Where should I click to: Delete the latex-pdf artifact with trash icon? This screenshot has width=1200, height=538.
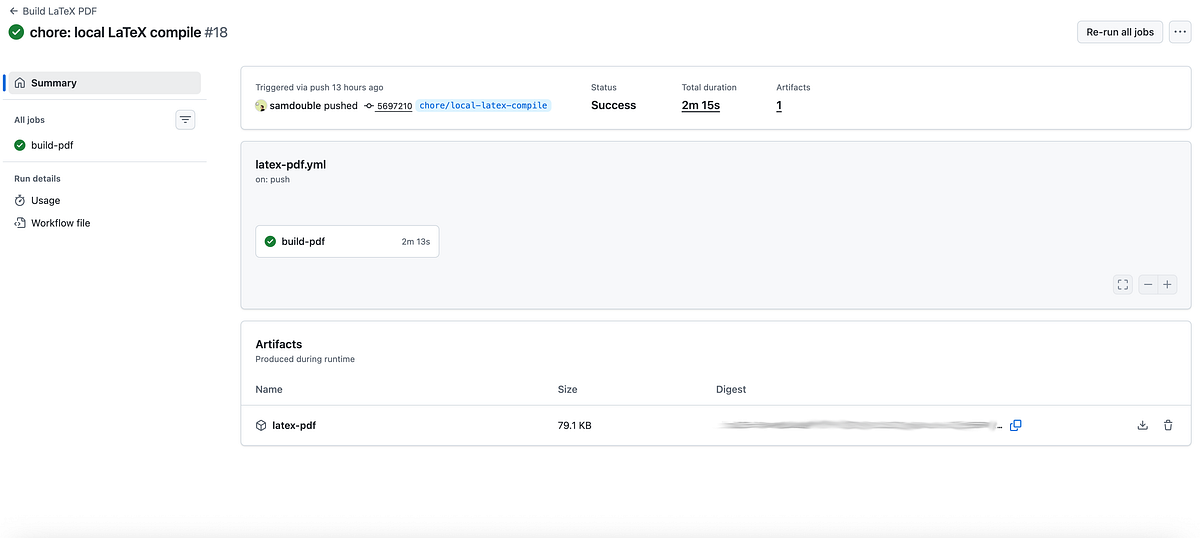(1168, 425)
